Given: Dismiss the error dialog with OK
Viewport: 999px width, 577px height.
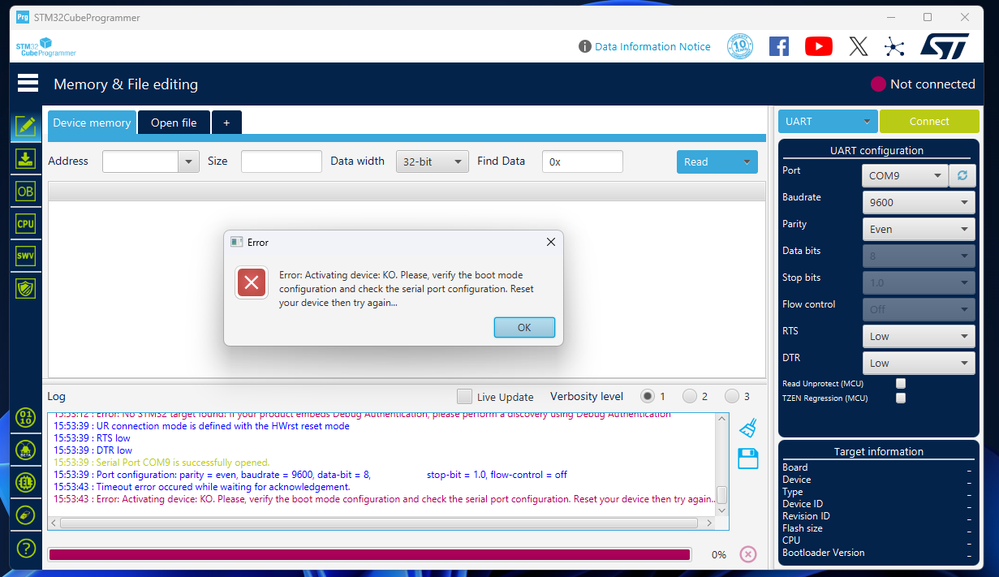Looking at the screenshot, I should pyautogui.click(x=524, y=327).
